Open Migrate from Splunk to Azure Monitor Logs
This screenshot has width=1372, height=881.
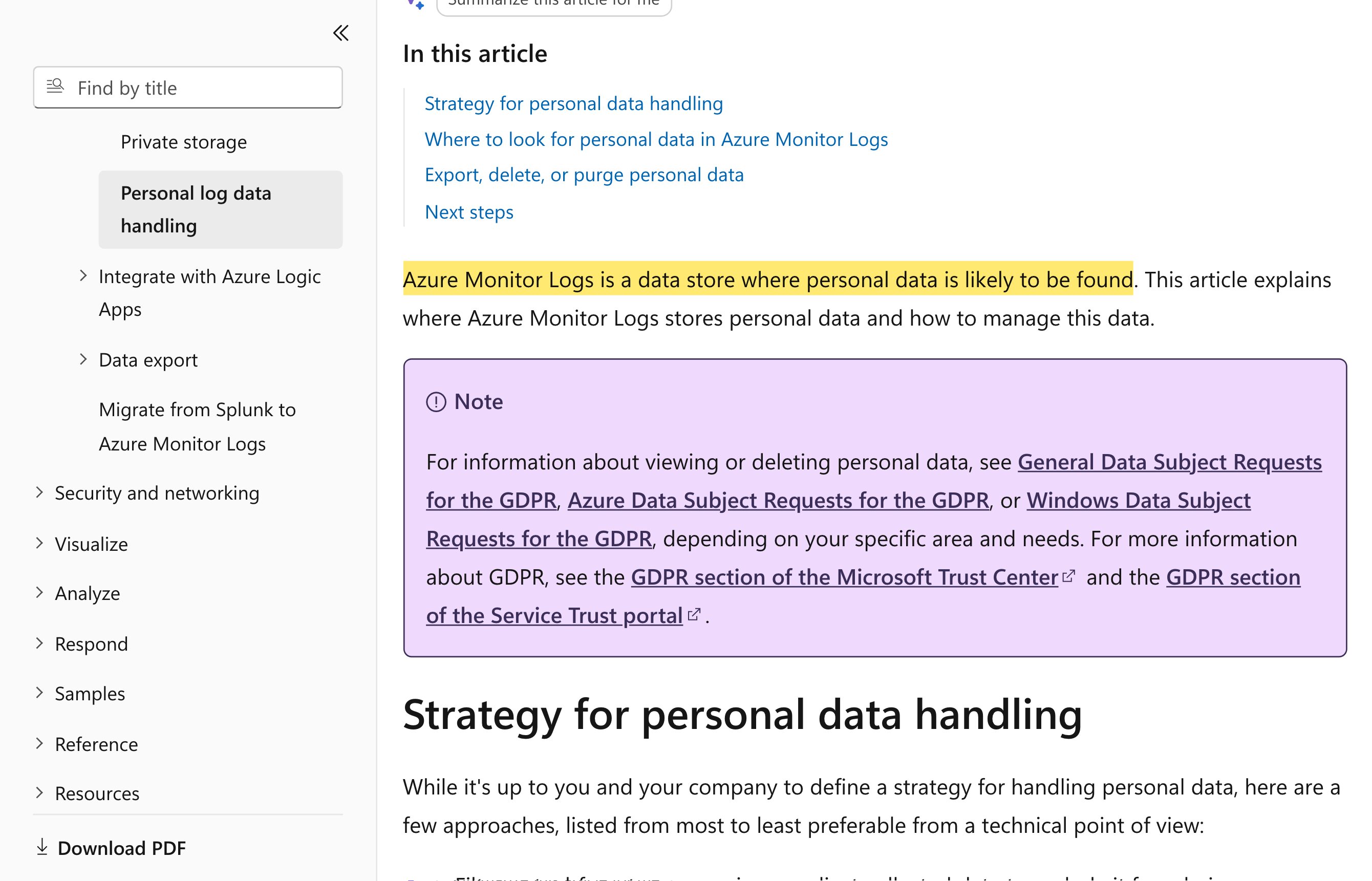[197, 427]
